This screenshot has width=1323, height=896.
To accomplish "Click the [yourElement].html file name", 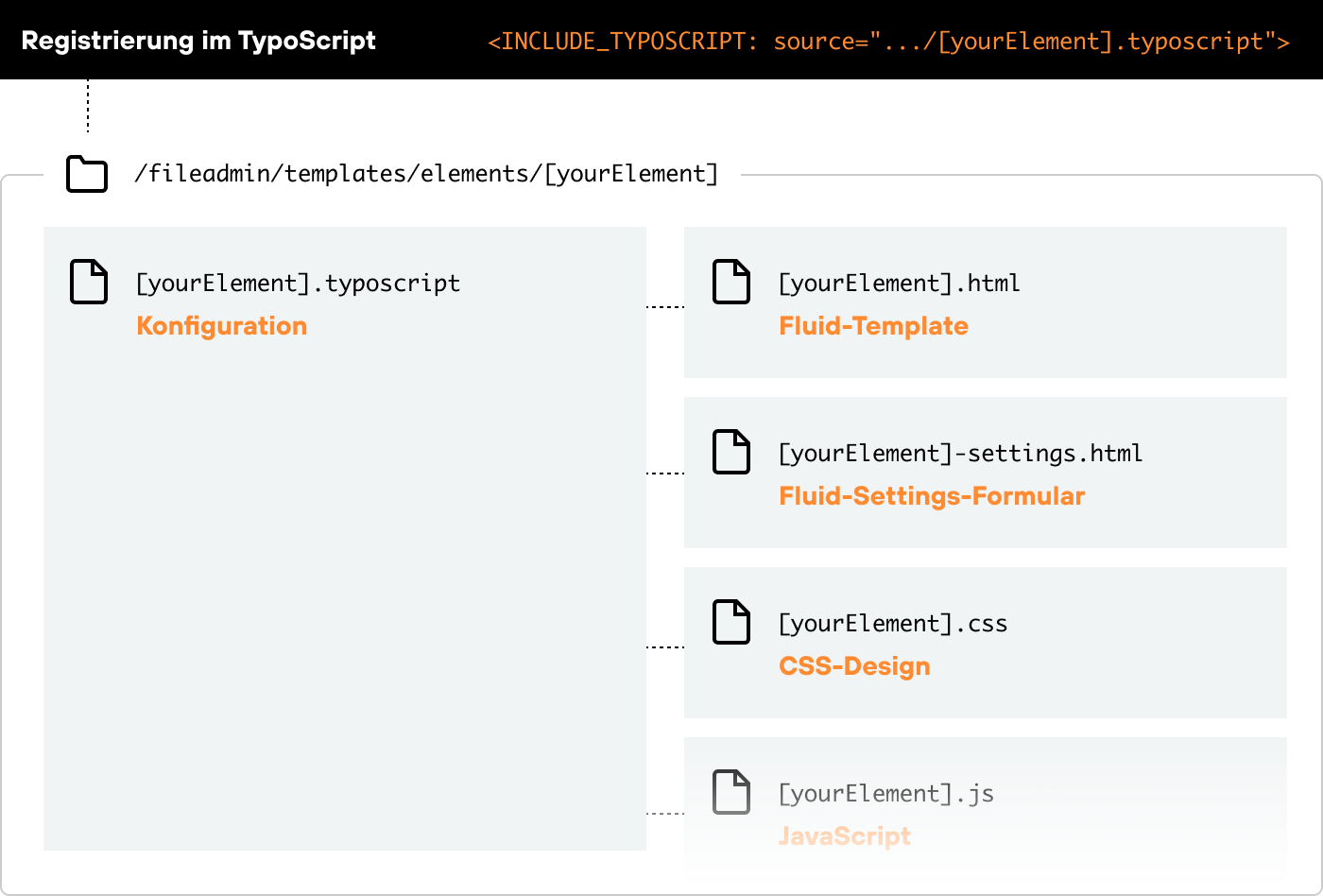I will pos(899,284).
